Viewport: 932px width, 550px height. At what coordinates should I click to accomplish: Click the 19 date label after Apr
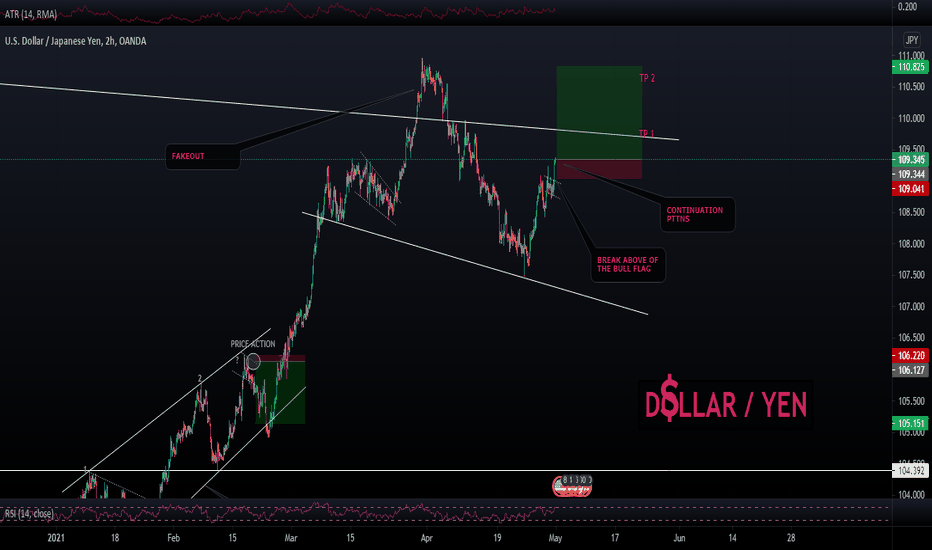(x=497, y=538)
